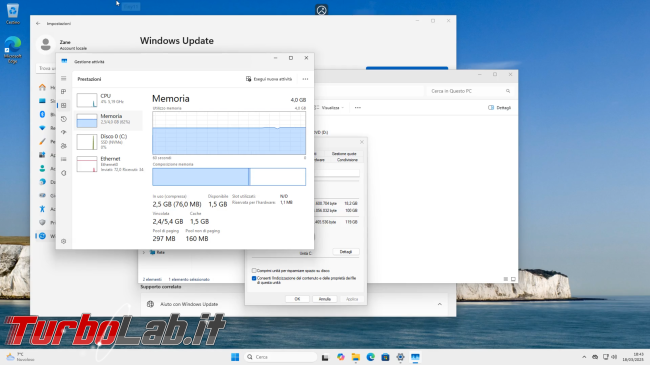Select Performance icon in Task Manager sidebar
Image resolution: width=650 pixels, height=365 pixels.
coord(63,105)
